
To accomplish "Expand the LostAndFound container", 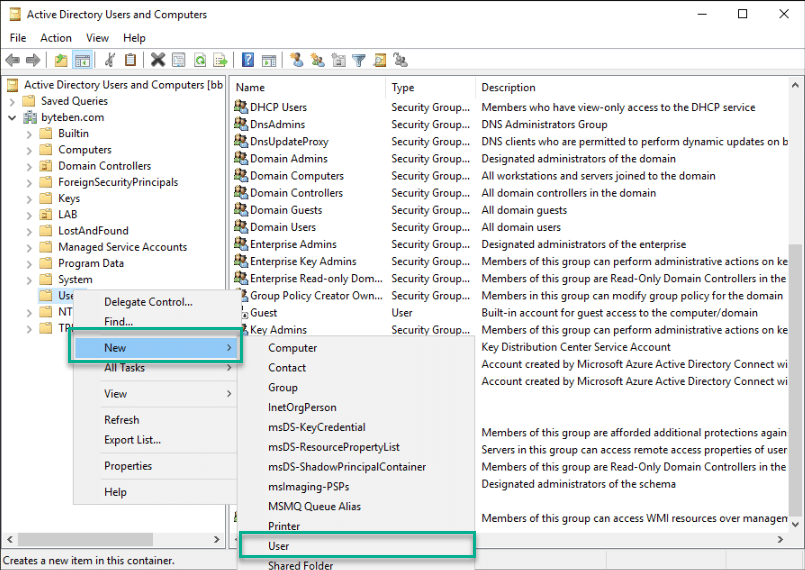I will point(29,232).
